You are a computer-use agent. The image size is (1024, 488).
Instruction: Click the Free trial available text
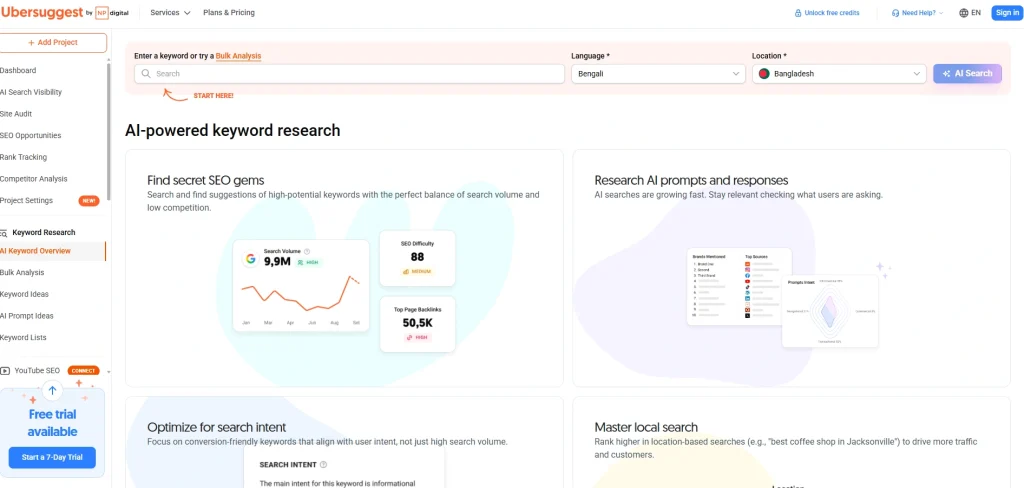point(52,423)
